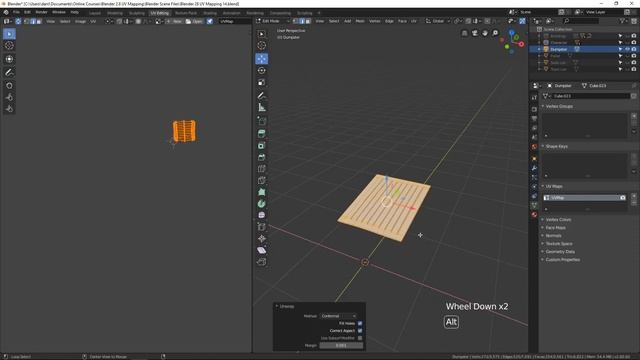This screenshot has width=640, height=360.
Task: Choose the Shrink/Fatten tool
Action: 262,238
